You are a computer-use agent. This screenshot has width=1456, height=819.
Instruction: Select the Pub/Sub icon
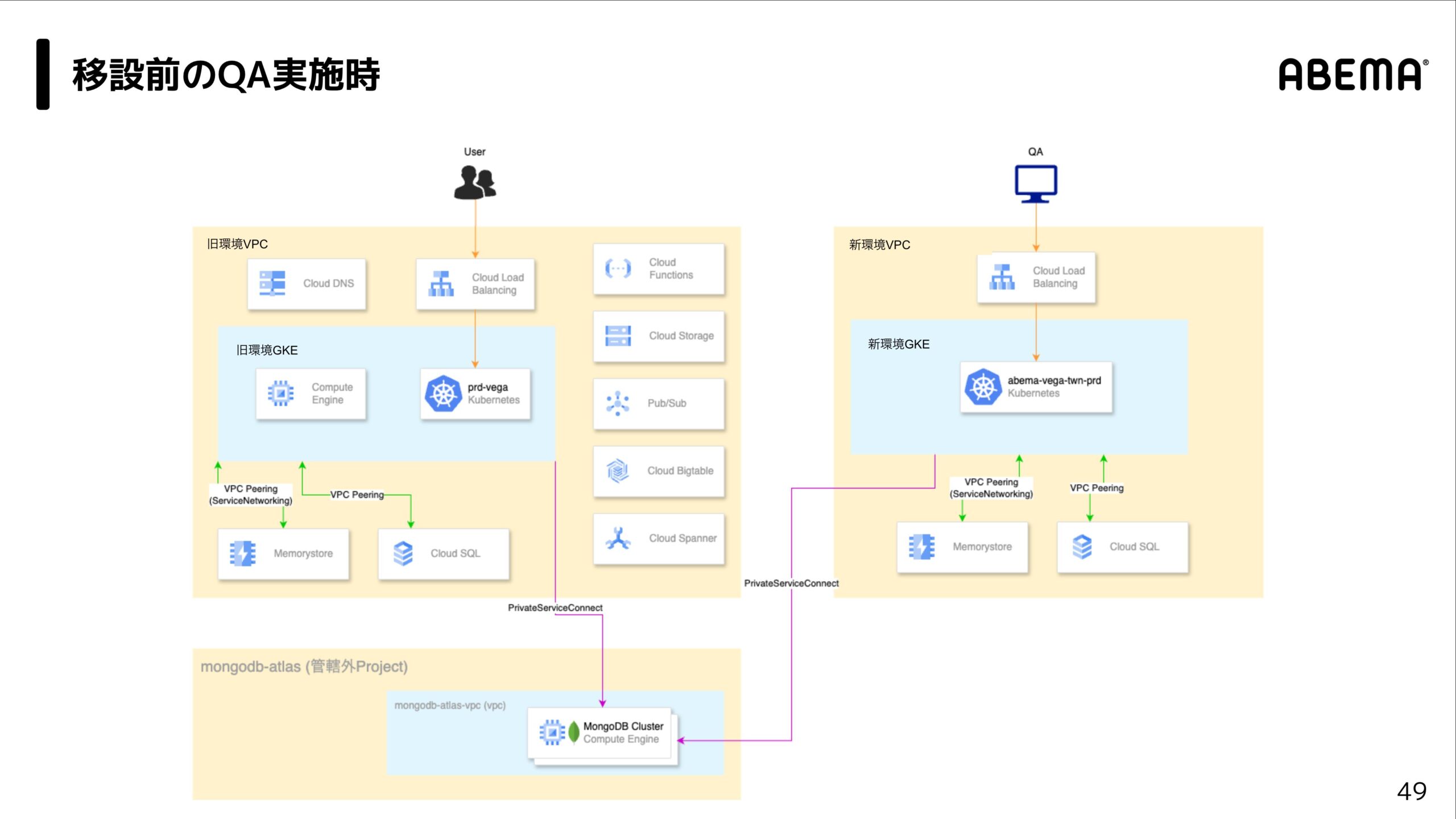[x=618, y=403]
